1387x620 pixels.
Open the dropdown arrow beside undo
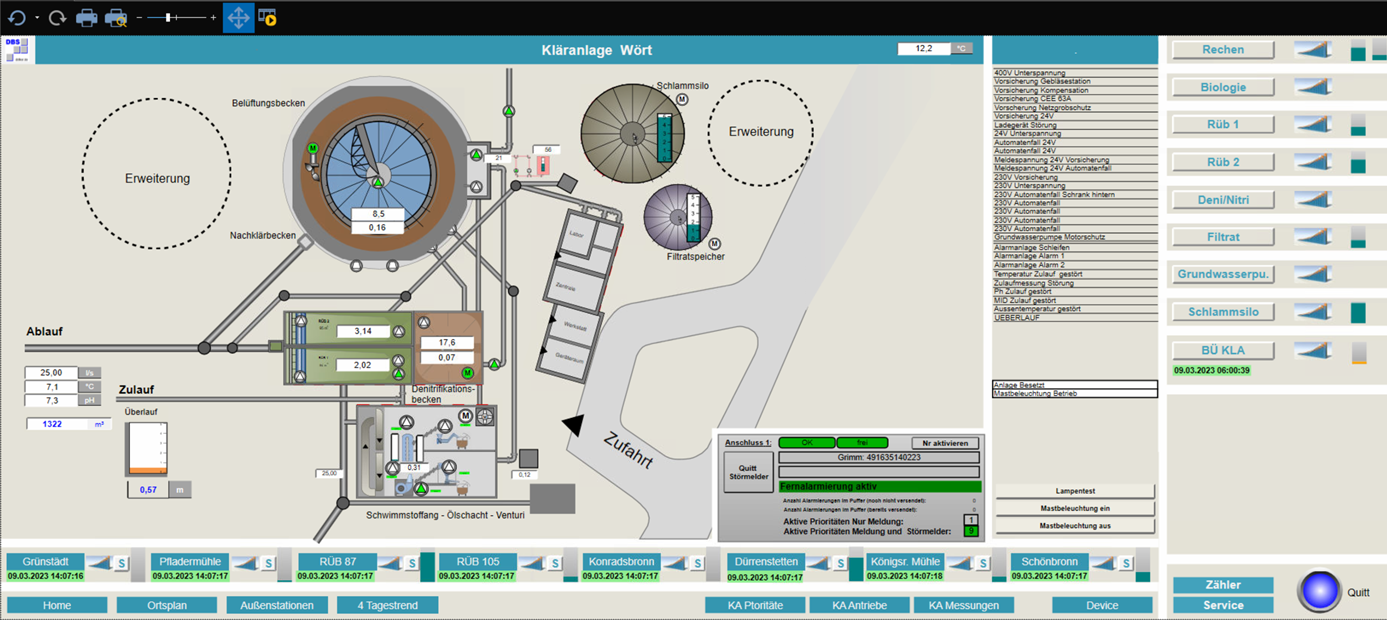coord(37,18)
